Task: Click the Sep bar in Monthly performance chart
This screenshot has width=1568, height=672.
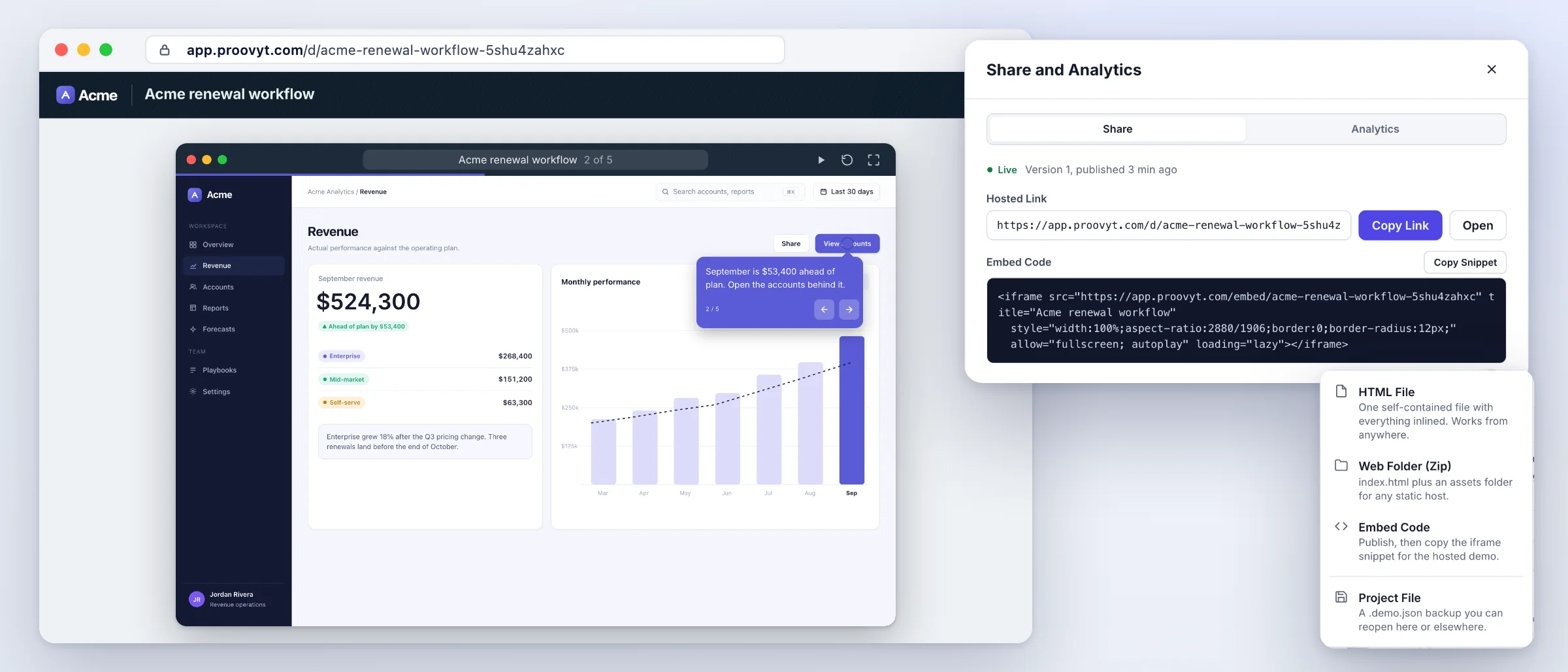Action: click(851, 410)
